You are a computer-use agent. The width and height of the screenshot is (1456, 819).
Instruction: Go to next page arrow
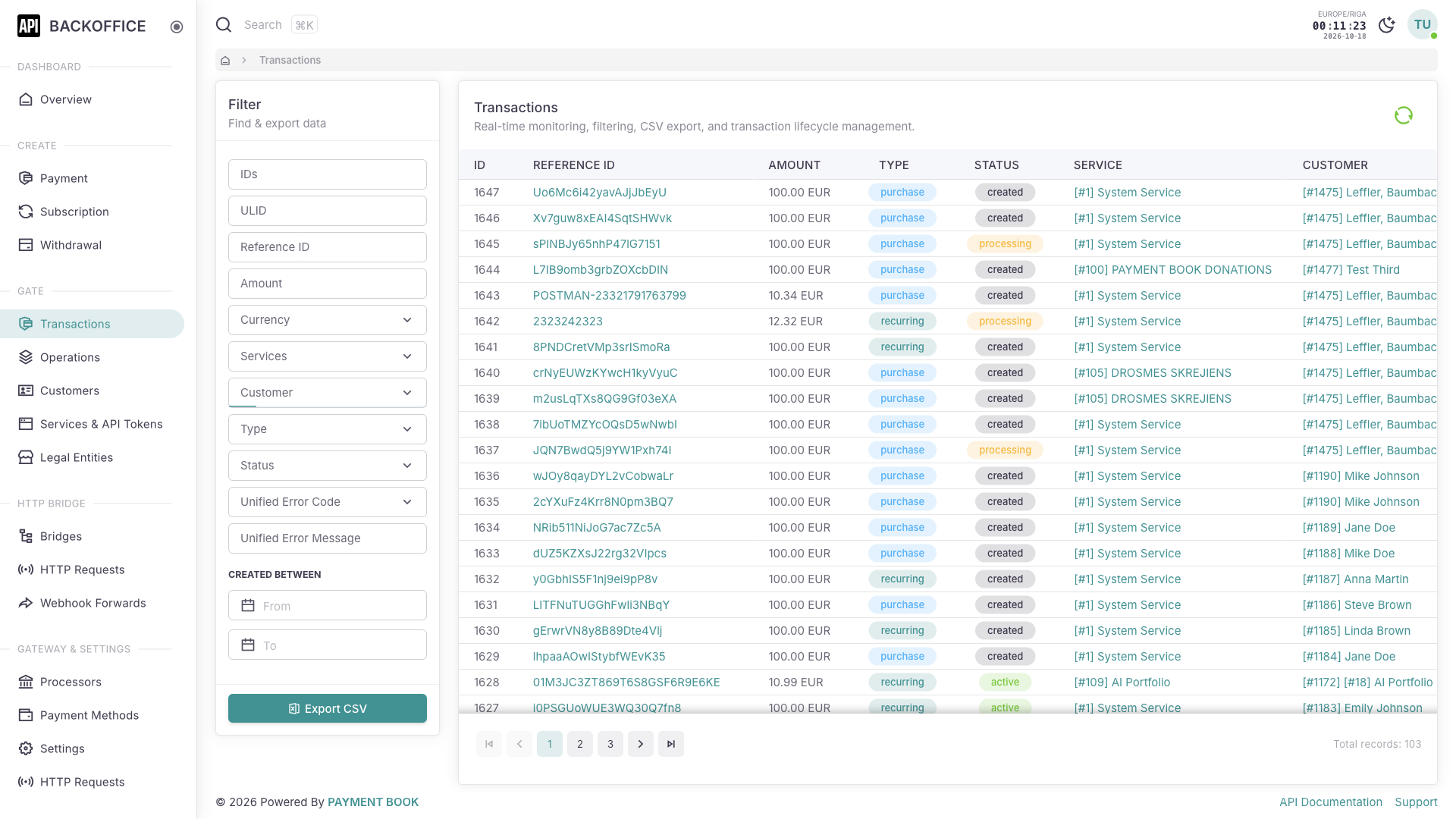pos(641,744)
